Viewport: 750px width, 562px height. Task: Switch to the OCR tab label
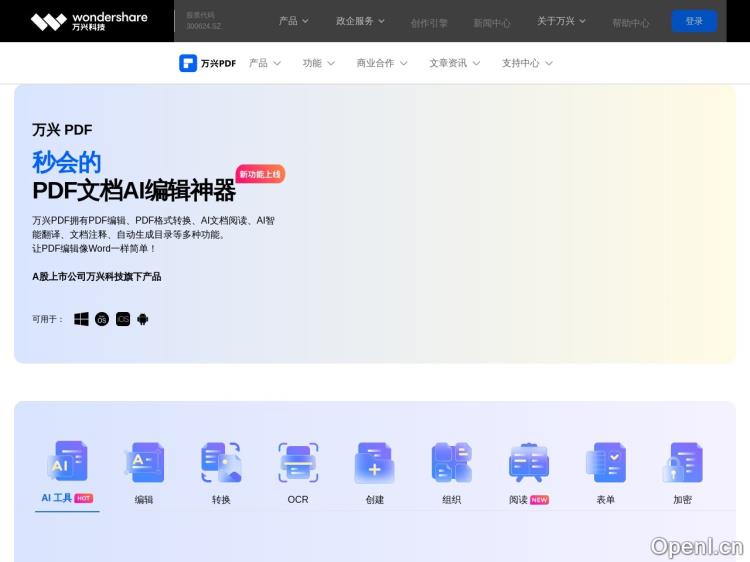(298, 500)
